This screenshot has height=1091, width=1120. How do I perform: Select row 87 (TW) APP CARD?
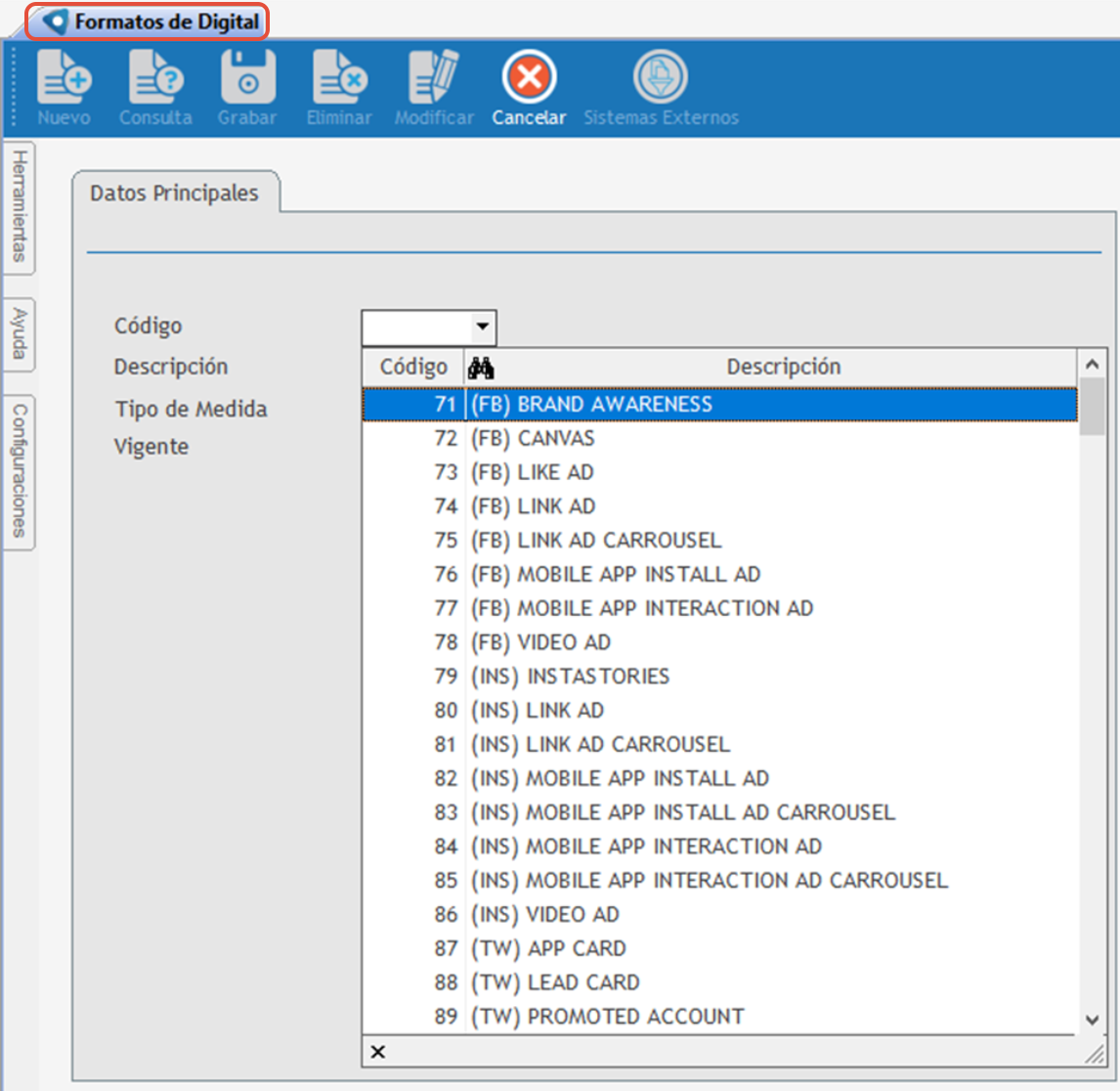[720, 948]
